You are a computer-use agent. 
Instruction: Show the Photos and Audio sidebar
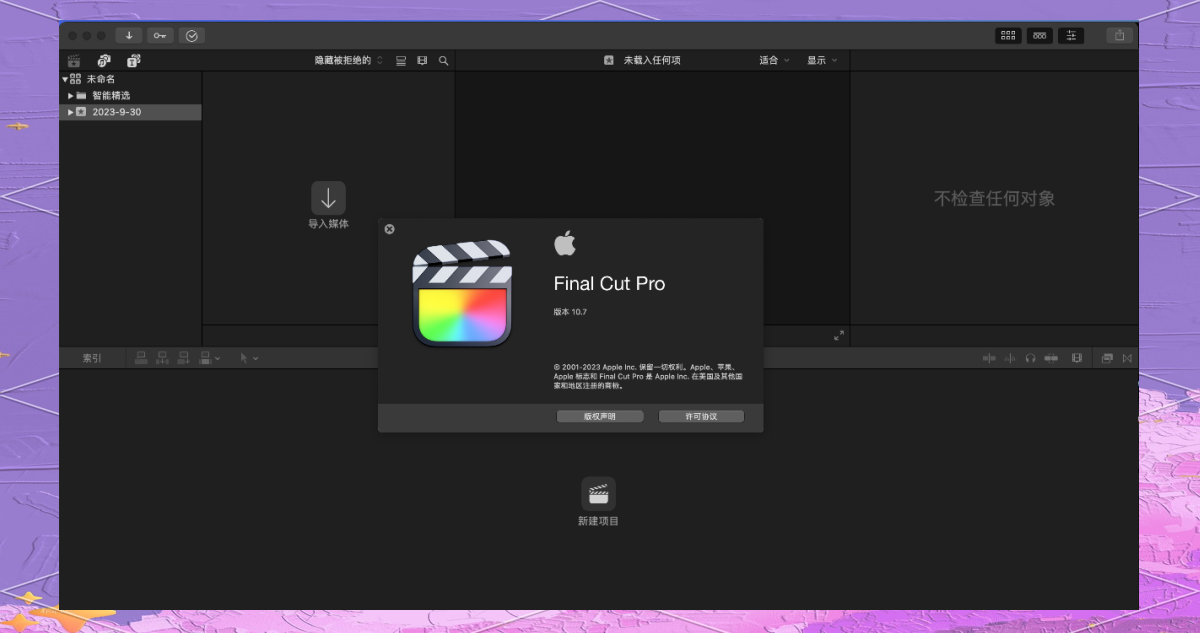point(104,60)
